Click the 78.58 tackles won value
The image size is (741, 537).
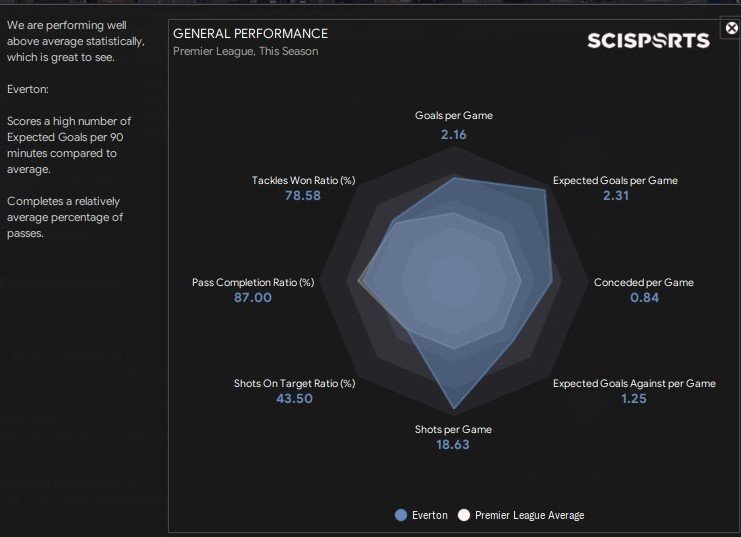303,196
